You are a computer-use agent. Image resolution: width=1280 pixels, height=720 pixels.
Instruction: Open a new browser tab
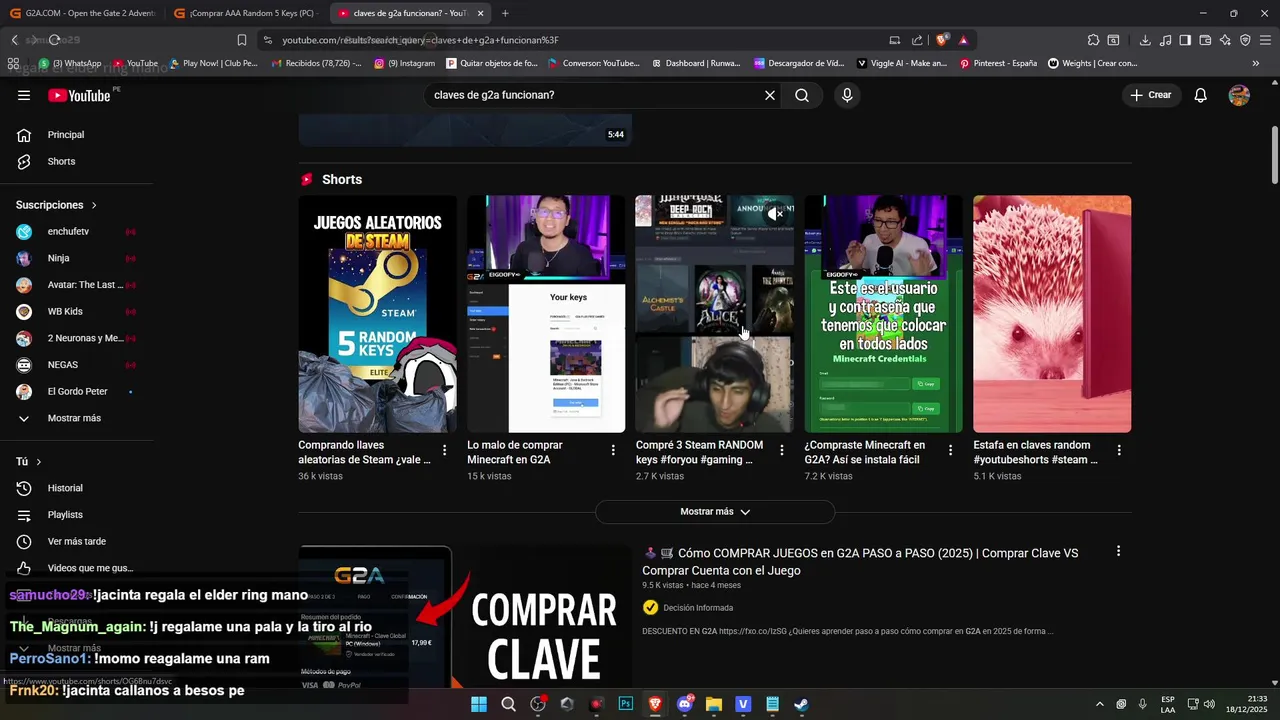(x=505, y=13)
